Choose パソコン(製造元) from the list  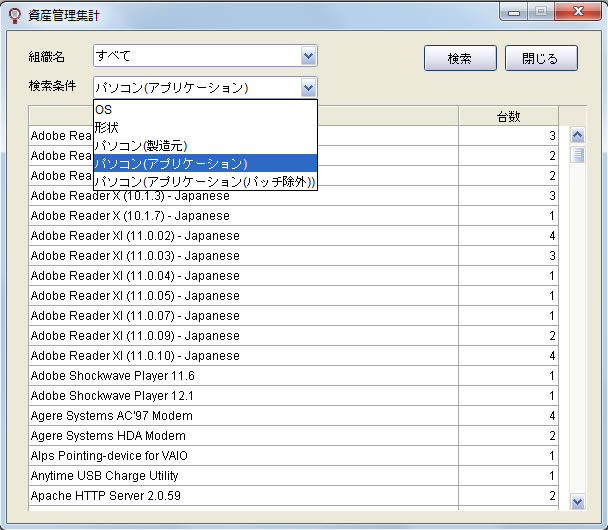coord(206,145)
